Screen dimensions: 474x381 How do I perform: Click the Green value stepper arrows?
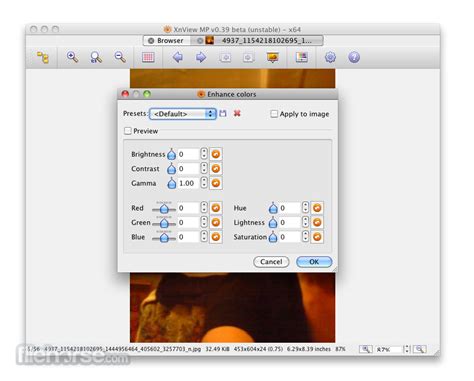[x=204, y=222]
